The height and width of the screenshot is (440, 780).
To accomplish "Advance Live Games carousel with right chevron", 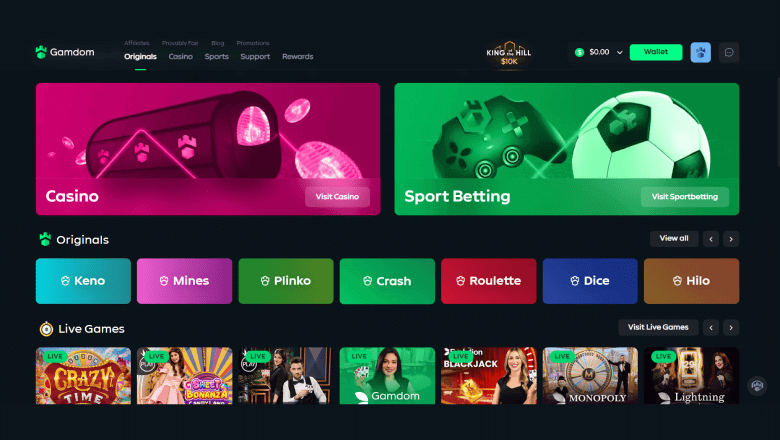I will (731, 328).
